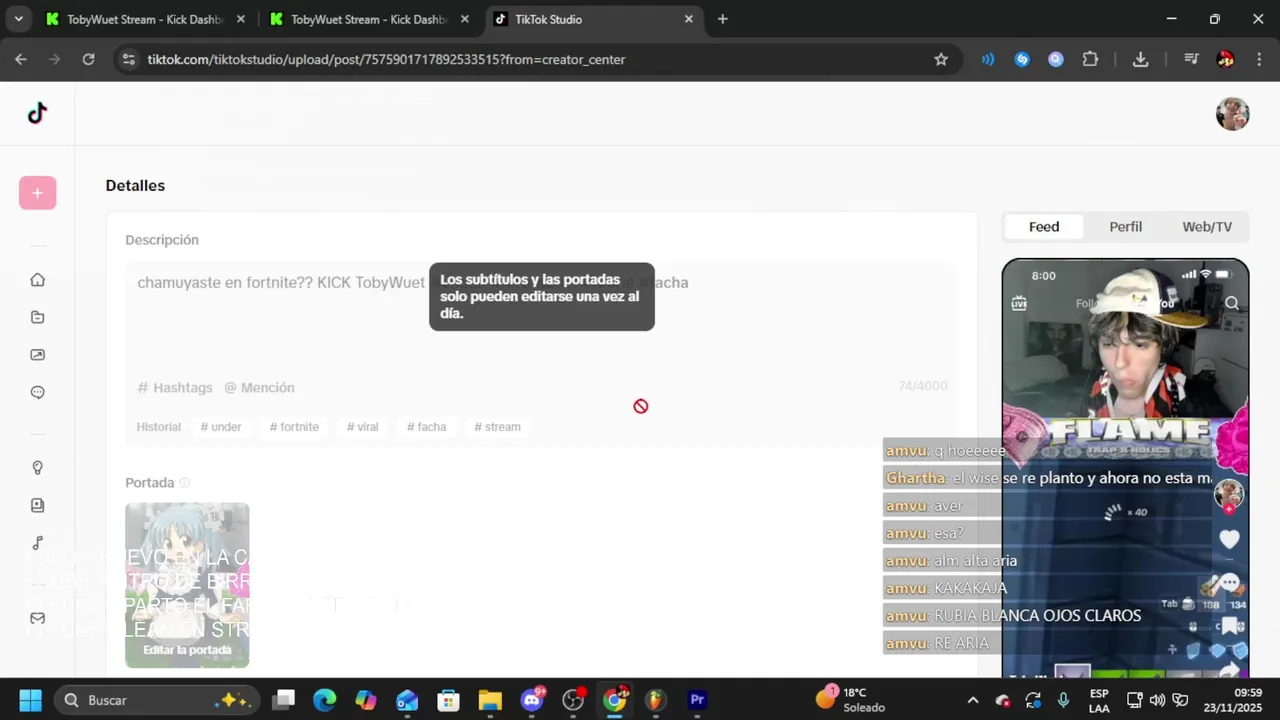Open the 18°C Soleado weather widget
This screenshot has width=1280, height=720.
point(852,700)
